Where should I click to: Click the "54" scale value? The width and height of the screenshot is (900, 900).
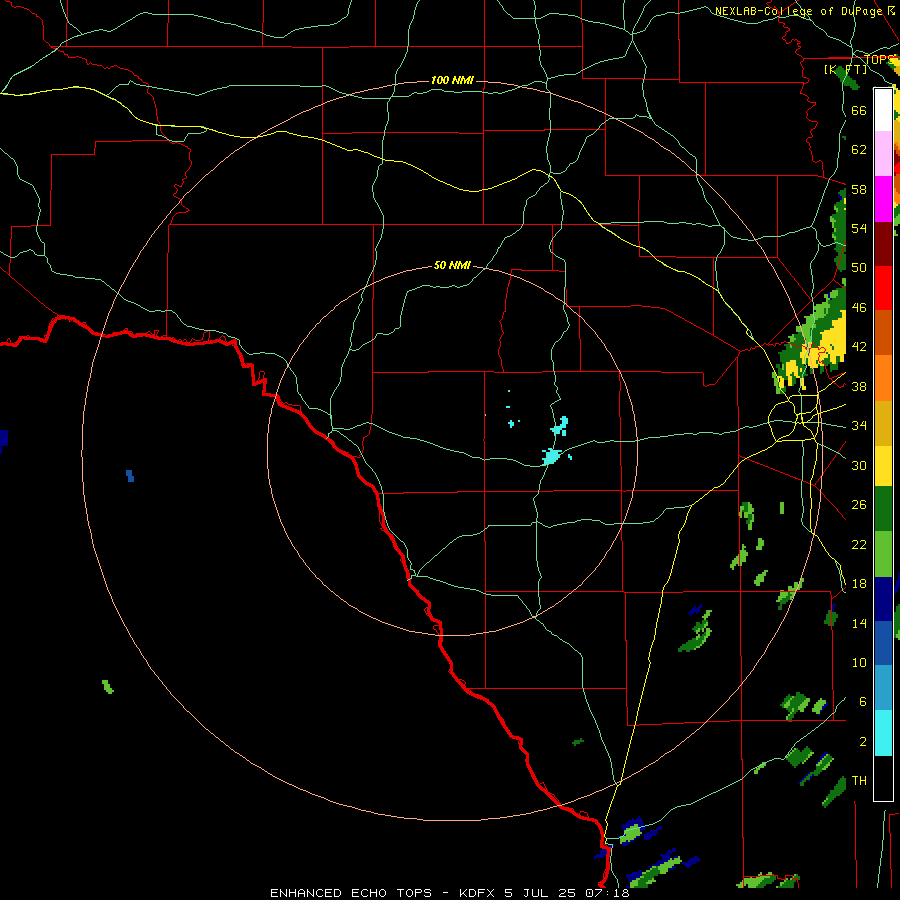[x=859, y=228]
